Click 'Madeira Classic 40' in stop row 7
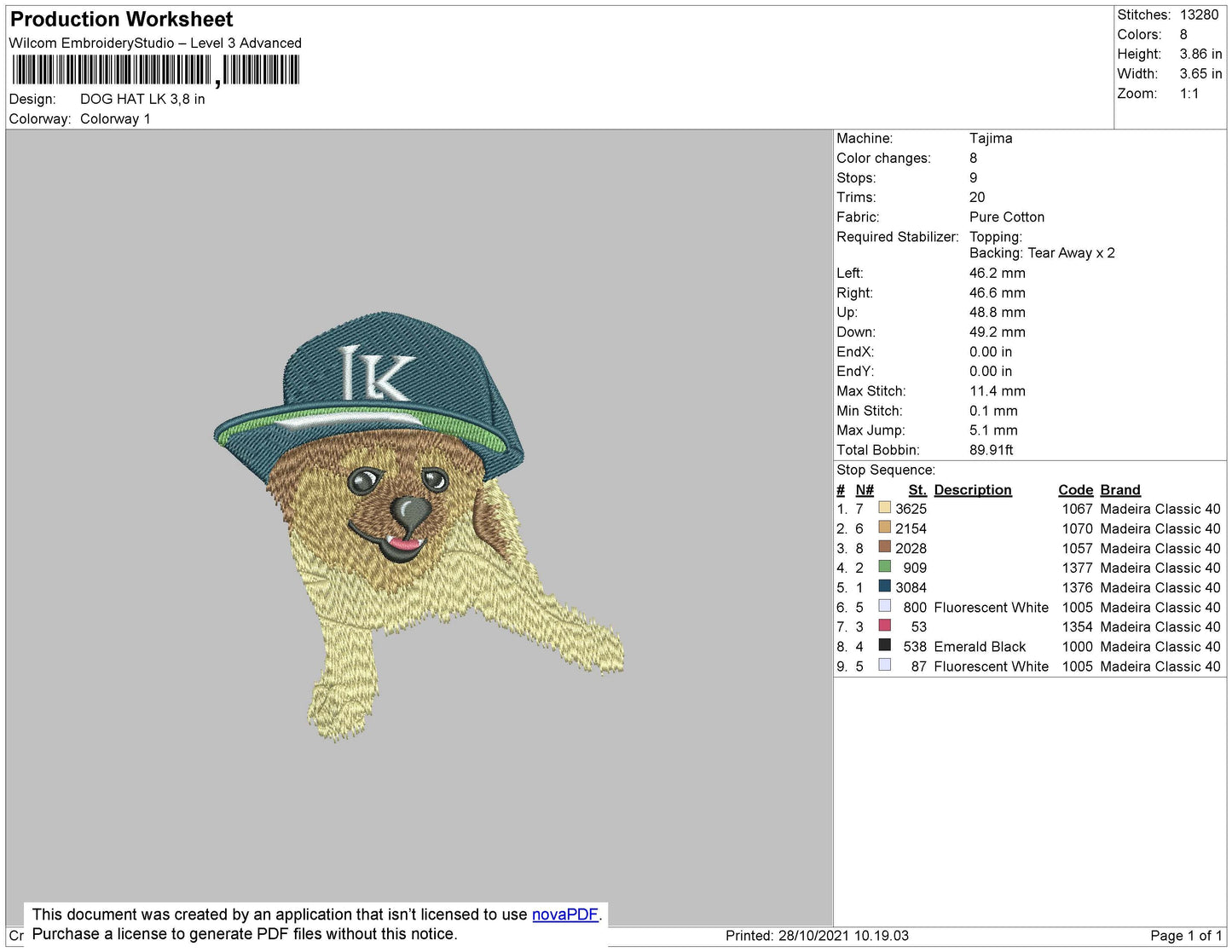 click(1160, 627)
